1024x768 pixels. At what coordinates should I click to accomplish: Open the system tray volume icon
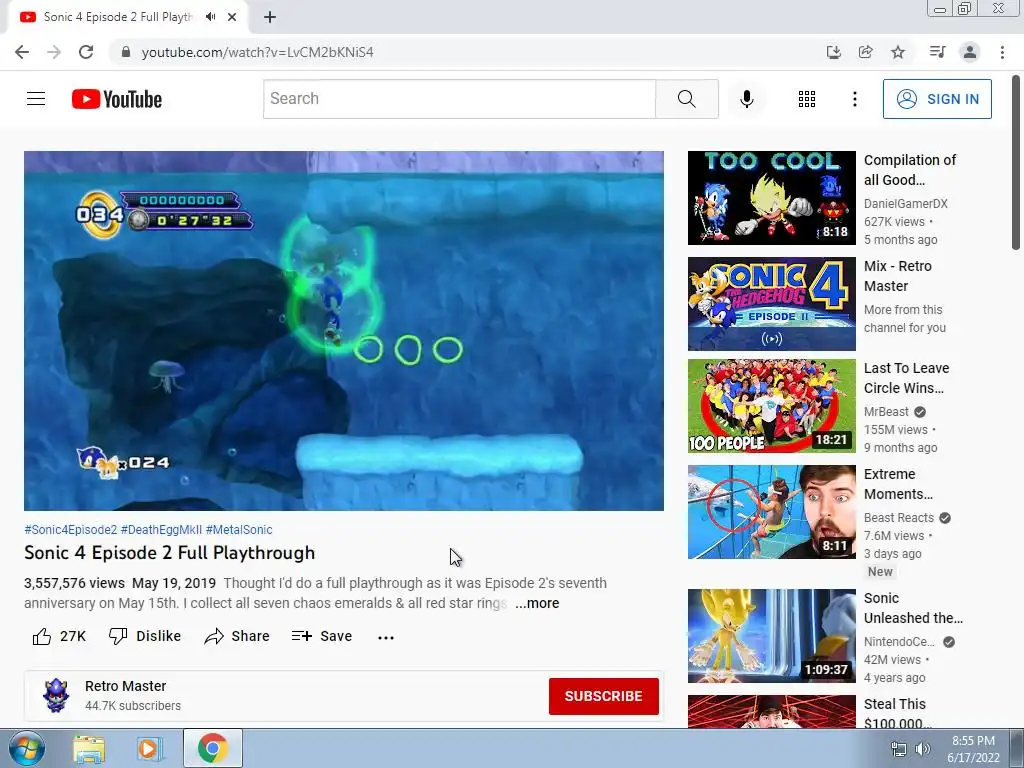[923, 749]
